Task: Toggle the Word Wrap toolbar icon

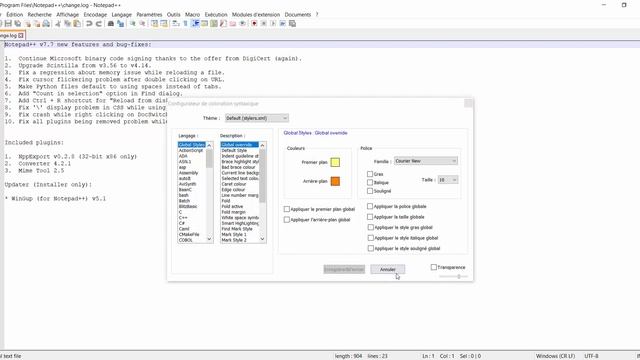Action: click(x=176, y=24)
